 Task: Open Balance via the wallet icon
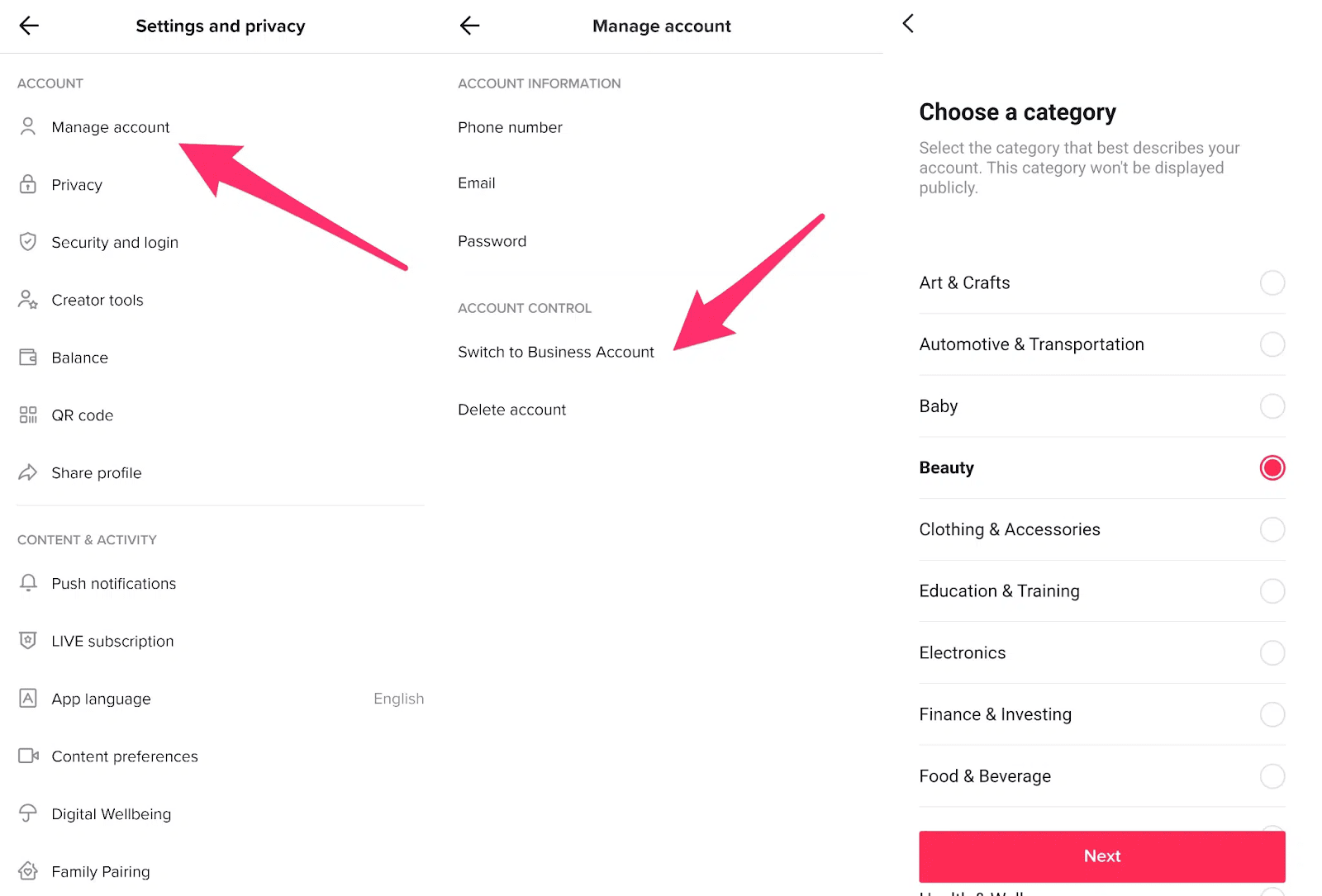click(x=27, y=357)
